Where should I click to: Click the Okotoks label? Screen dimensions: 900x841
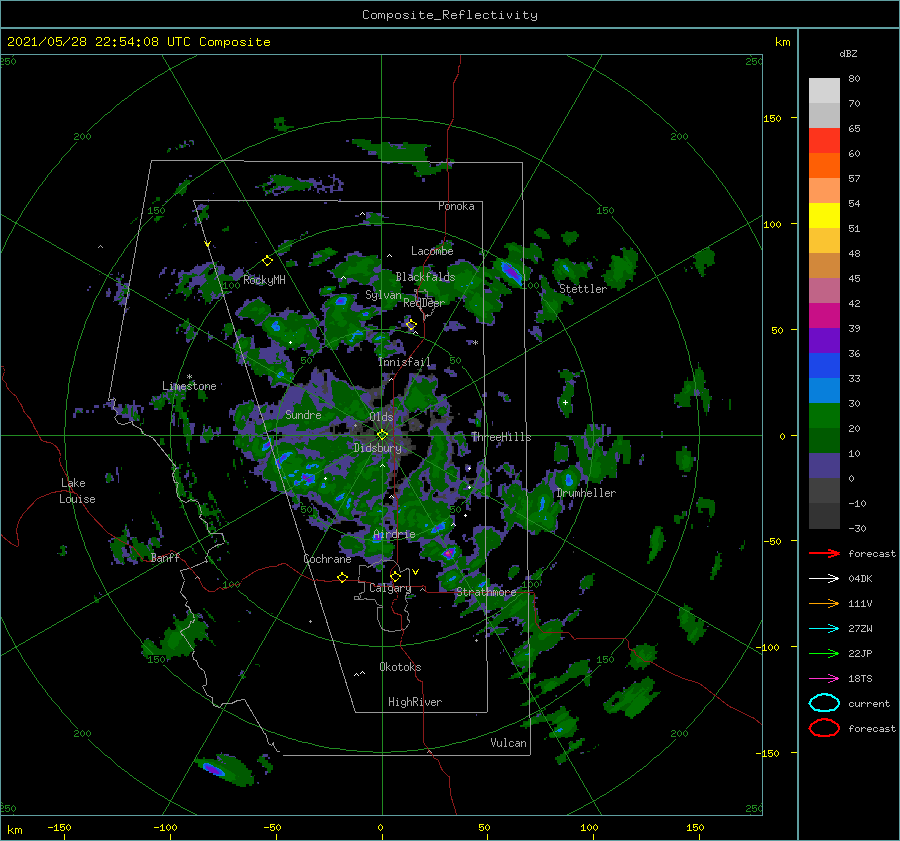(400, 666)
